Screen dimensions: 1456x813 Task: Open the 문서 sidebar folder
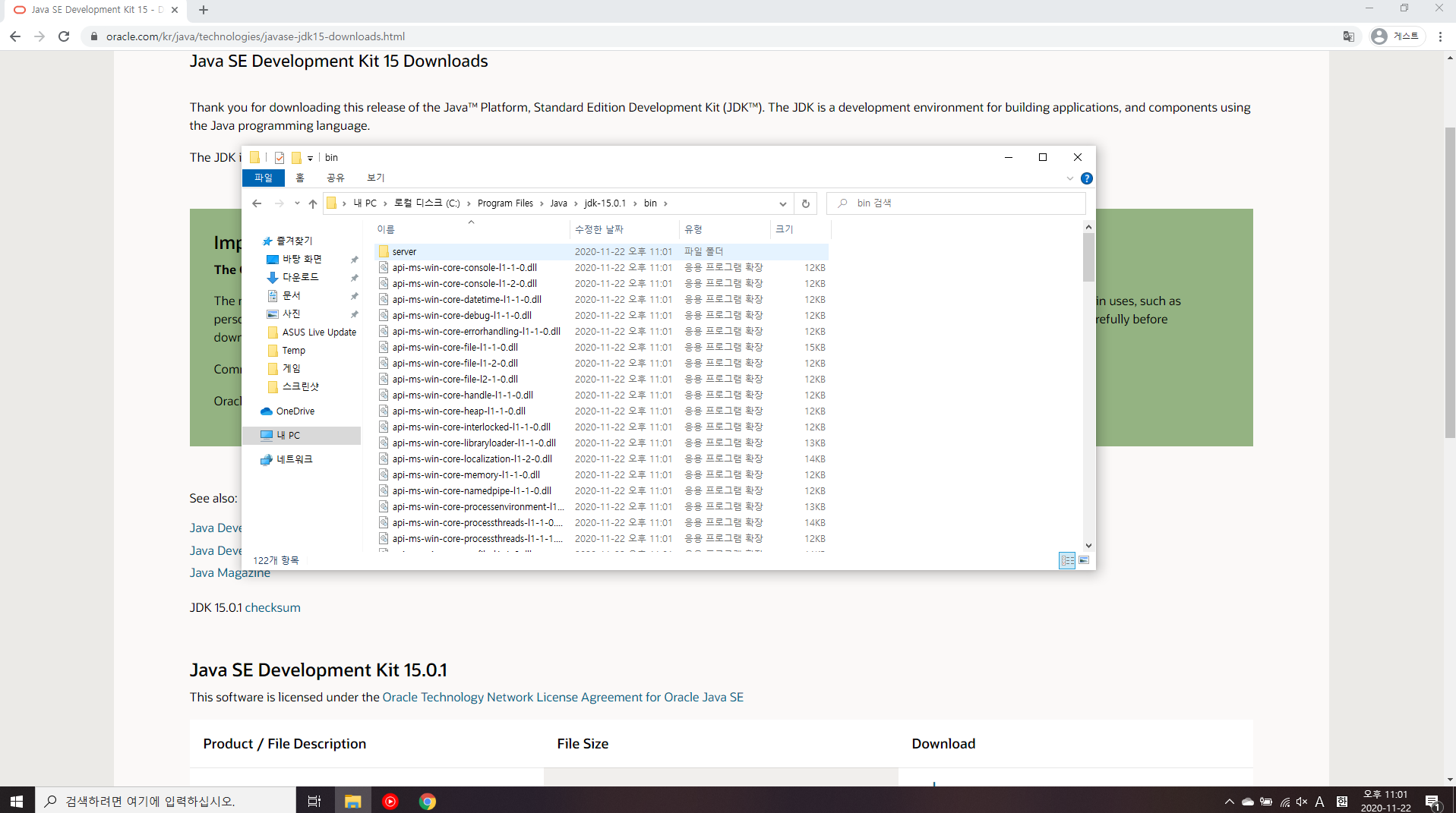pos(292,295)
